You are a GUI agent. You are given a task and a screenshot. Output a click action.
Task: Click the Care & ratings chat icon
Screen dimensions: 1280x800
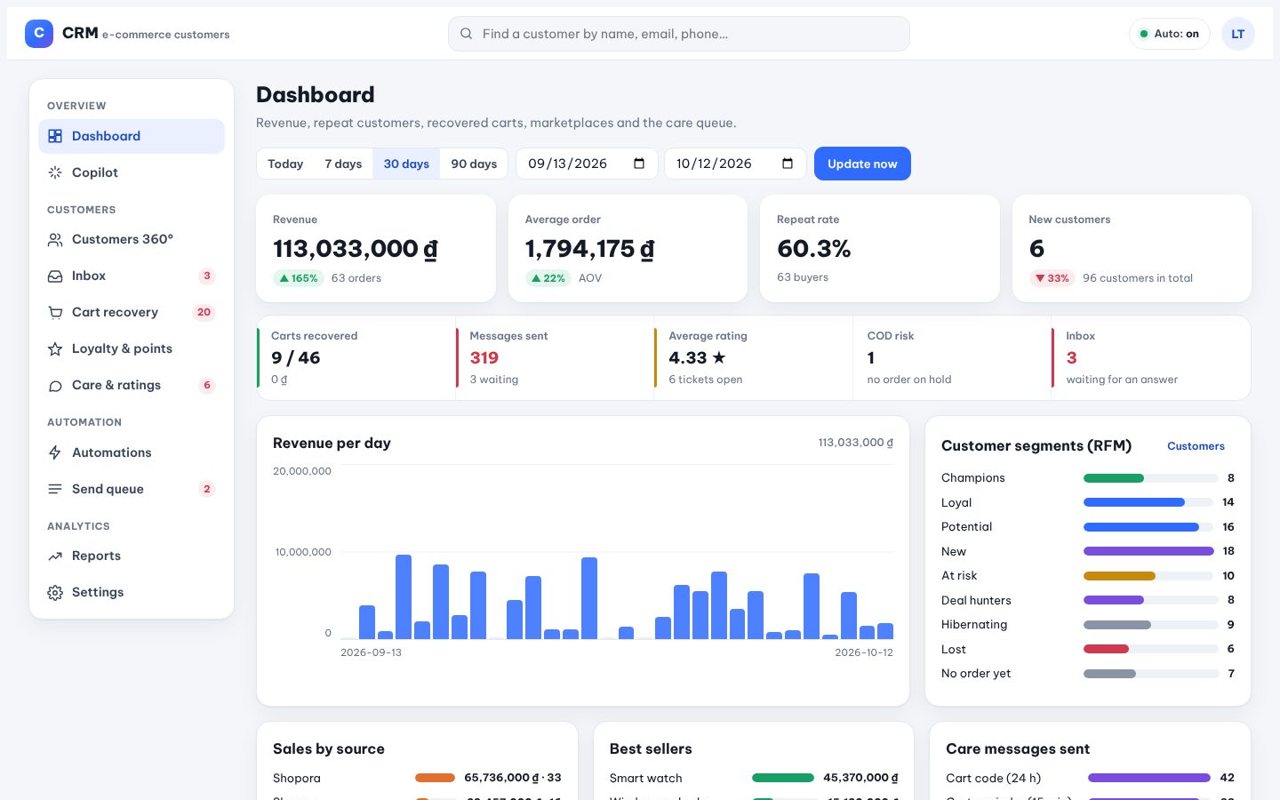(55, 385)
